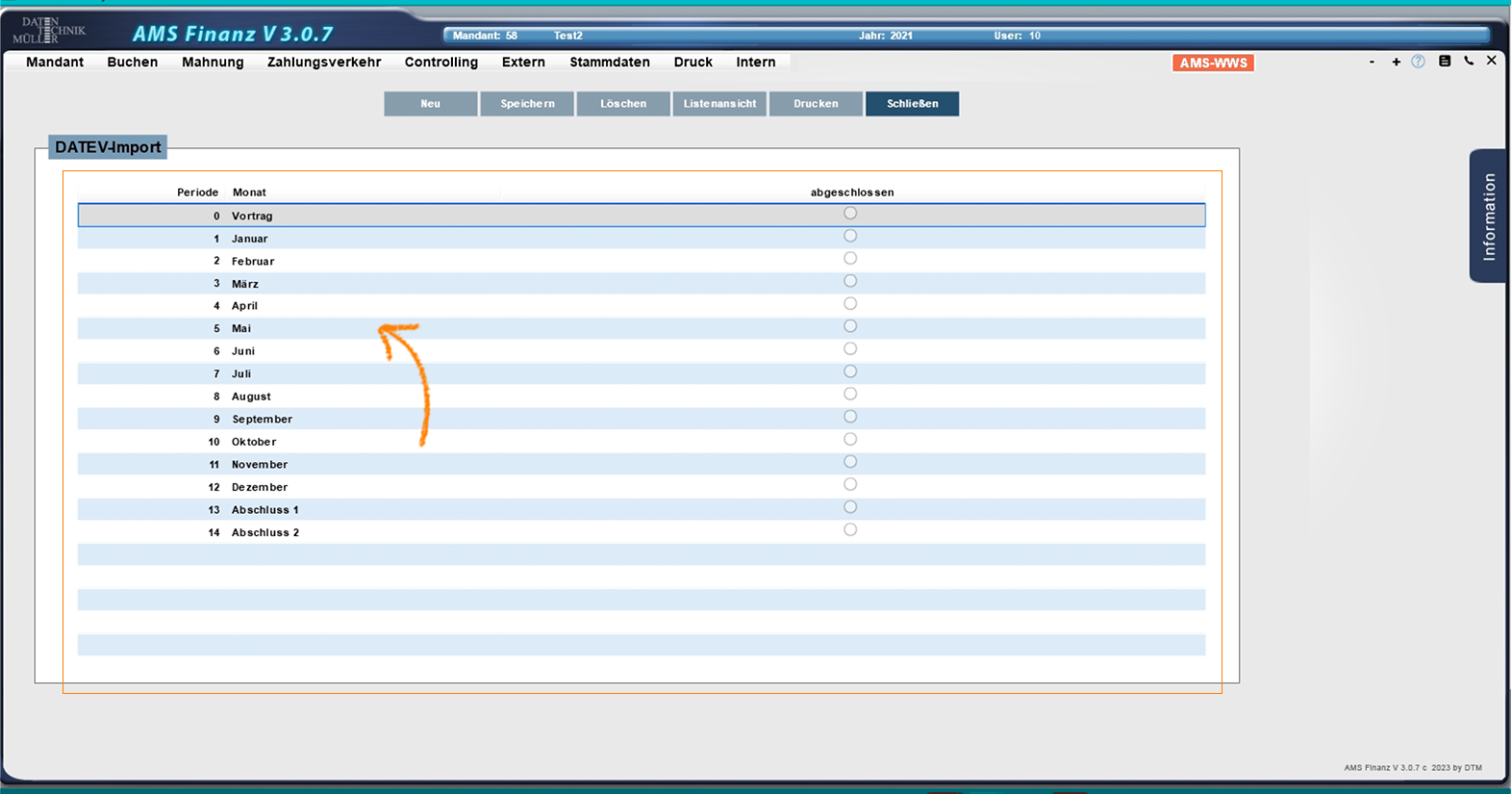
Task: Click the plus zoom icon
Action: 1396,62
